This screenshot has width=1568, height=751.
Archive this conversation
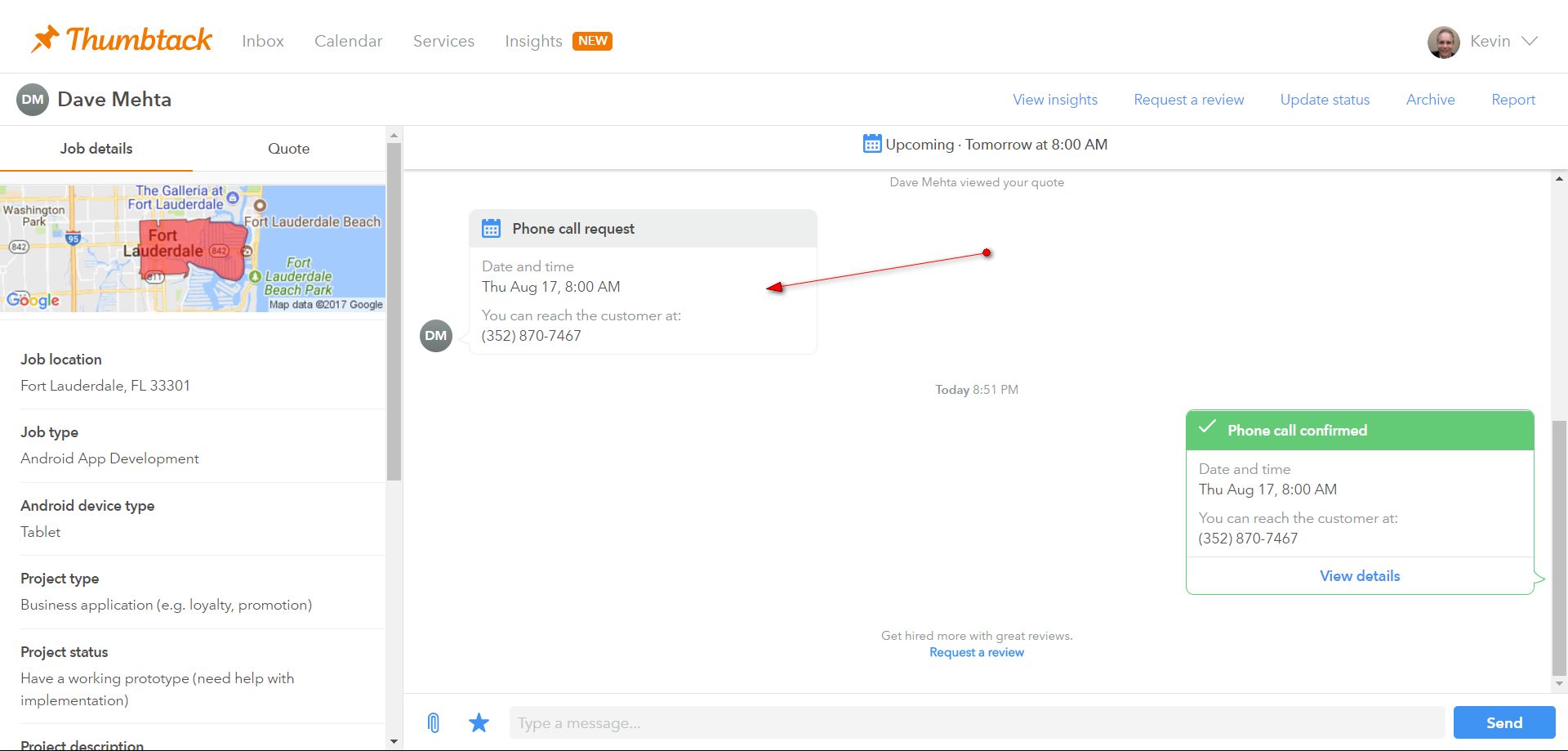click(x=1431, y=100)
